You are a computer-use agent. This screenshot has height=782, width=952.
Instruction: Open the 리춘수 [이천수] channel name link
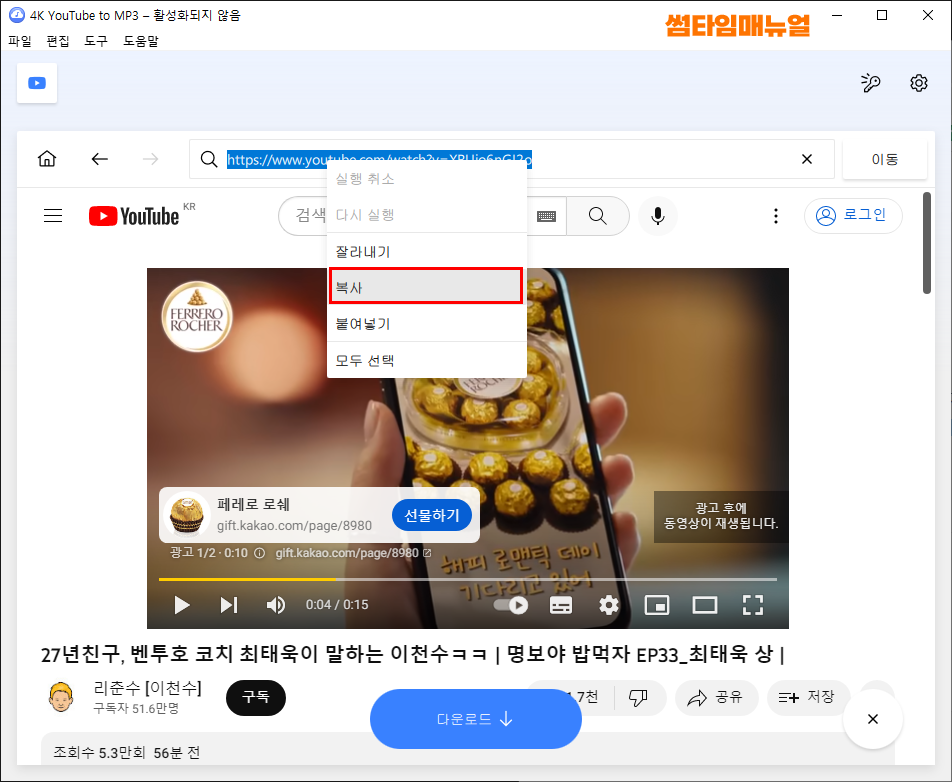(148, 688)
